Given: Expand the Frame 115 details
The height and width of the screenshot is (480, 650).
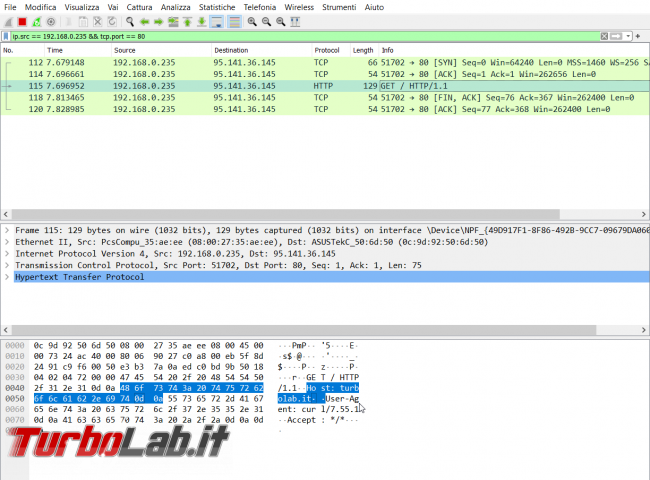Looking at the screenshot, I should coord(7,230).
